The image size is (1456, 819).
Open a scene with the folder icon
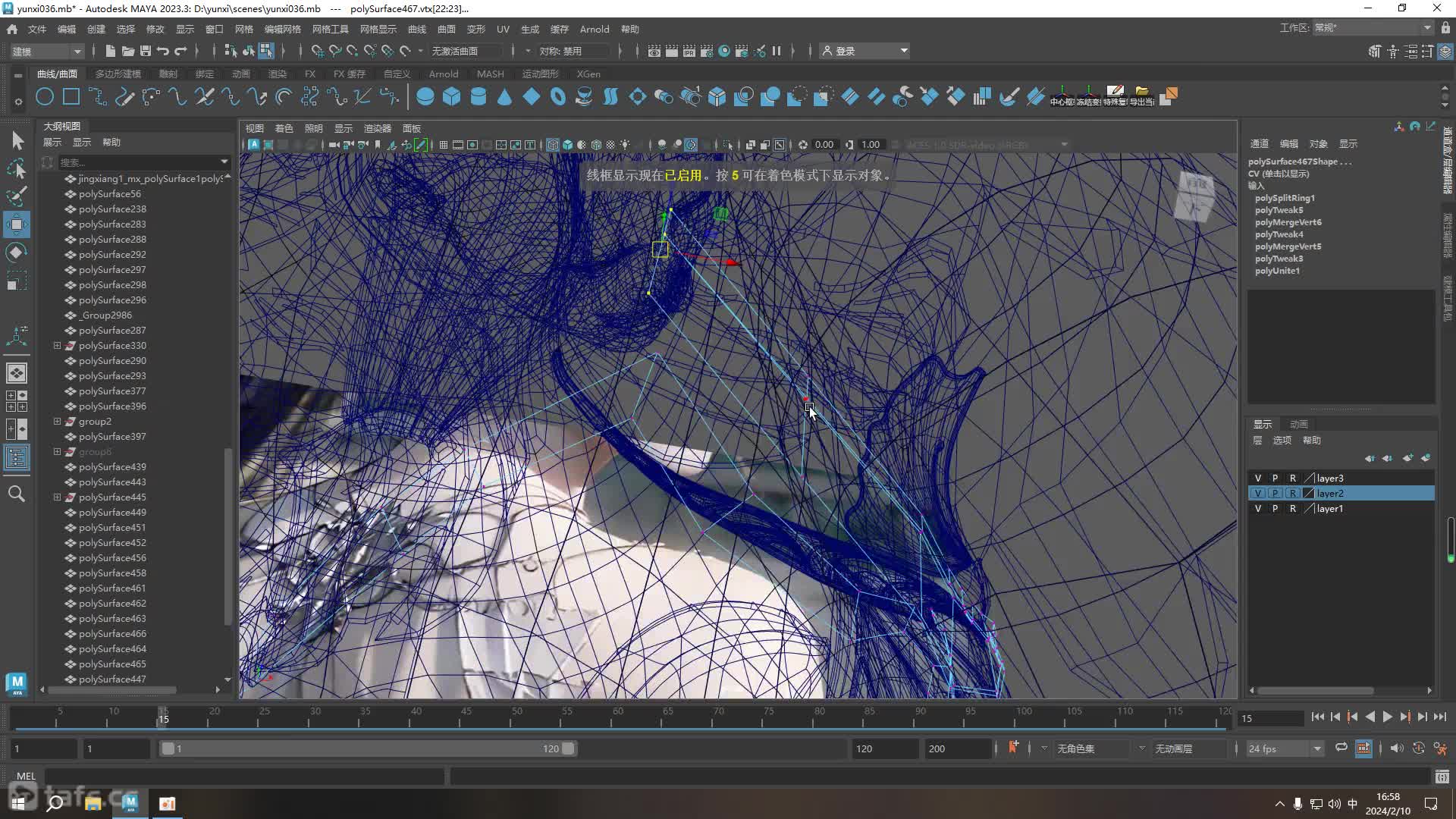click(x=128, y=51)
